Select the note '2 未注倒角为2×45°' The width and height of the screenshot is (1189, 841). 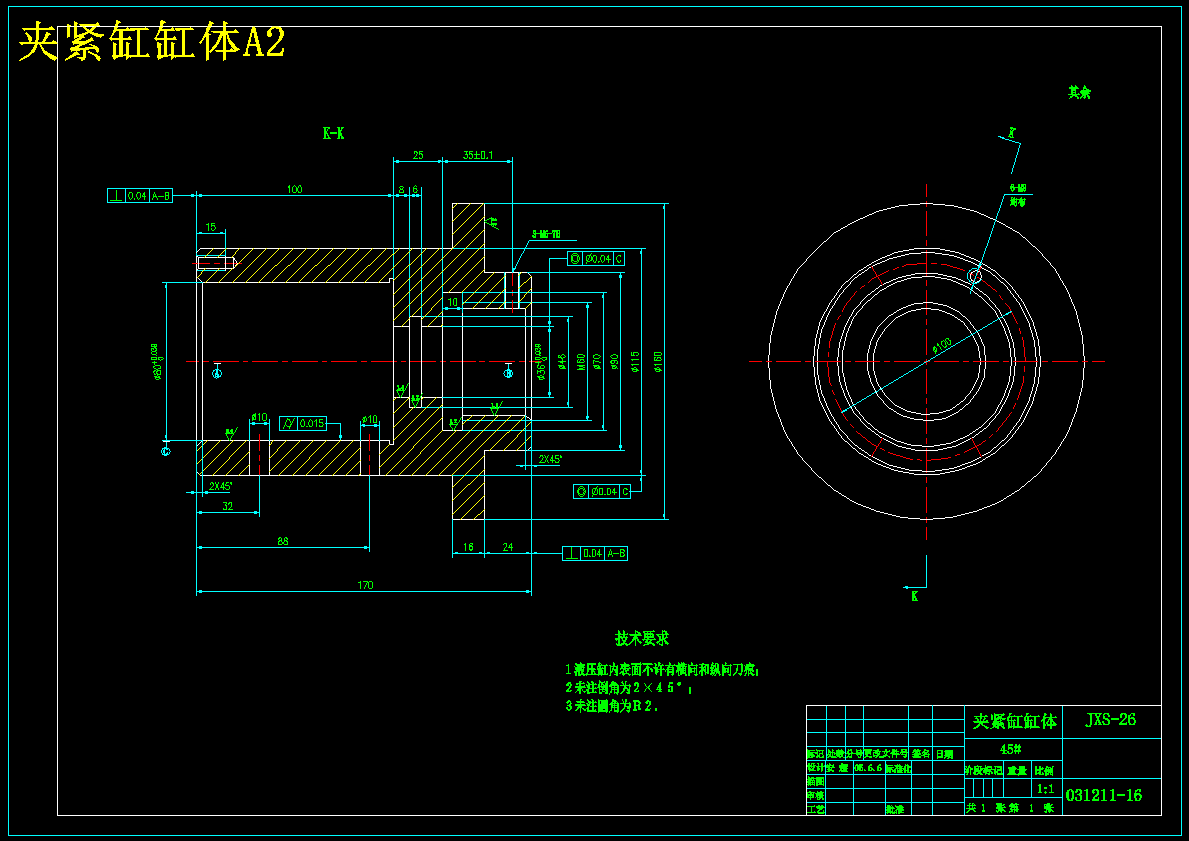(629, 689)
